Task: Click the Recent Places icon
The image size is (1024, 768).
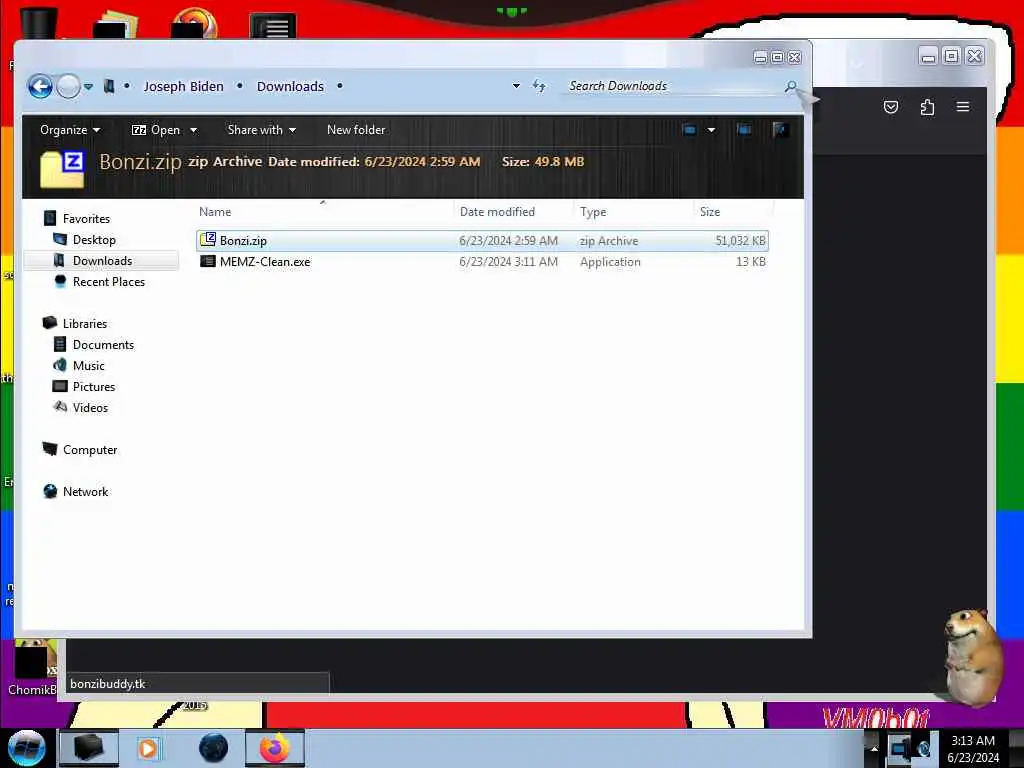Action: (60, 281)
